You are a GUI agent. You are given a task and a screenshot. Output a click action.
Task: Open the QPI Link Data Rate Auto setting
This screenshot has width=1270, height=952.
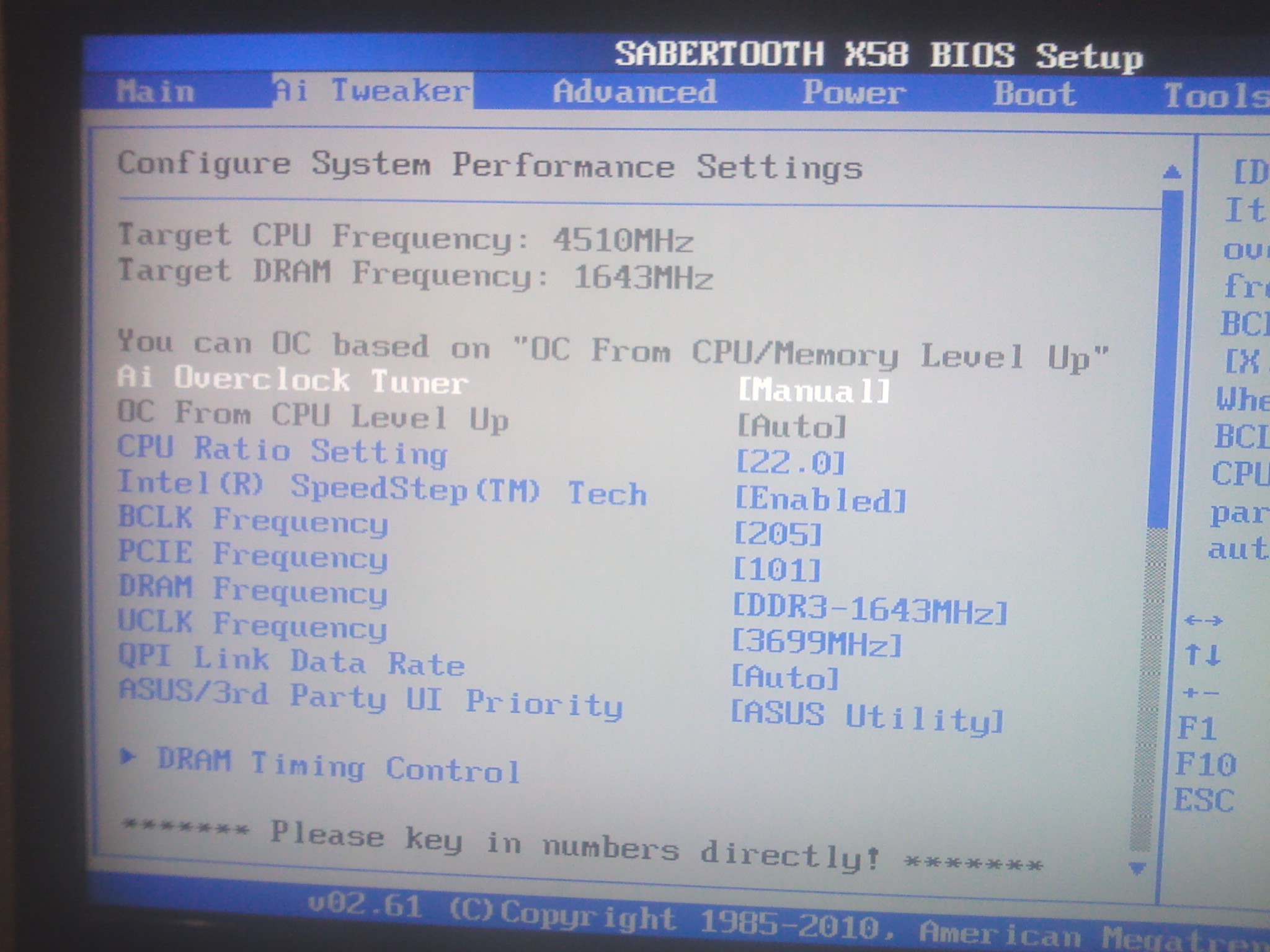(x=784, y=677)
